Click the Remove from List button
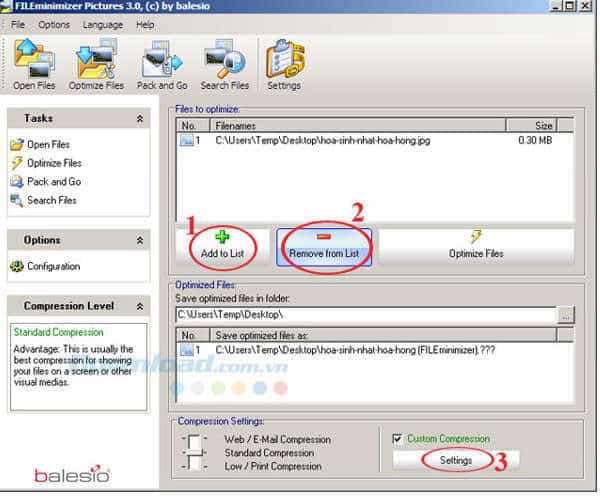 324,247
